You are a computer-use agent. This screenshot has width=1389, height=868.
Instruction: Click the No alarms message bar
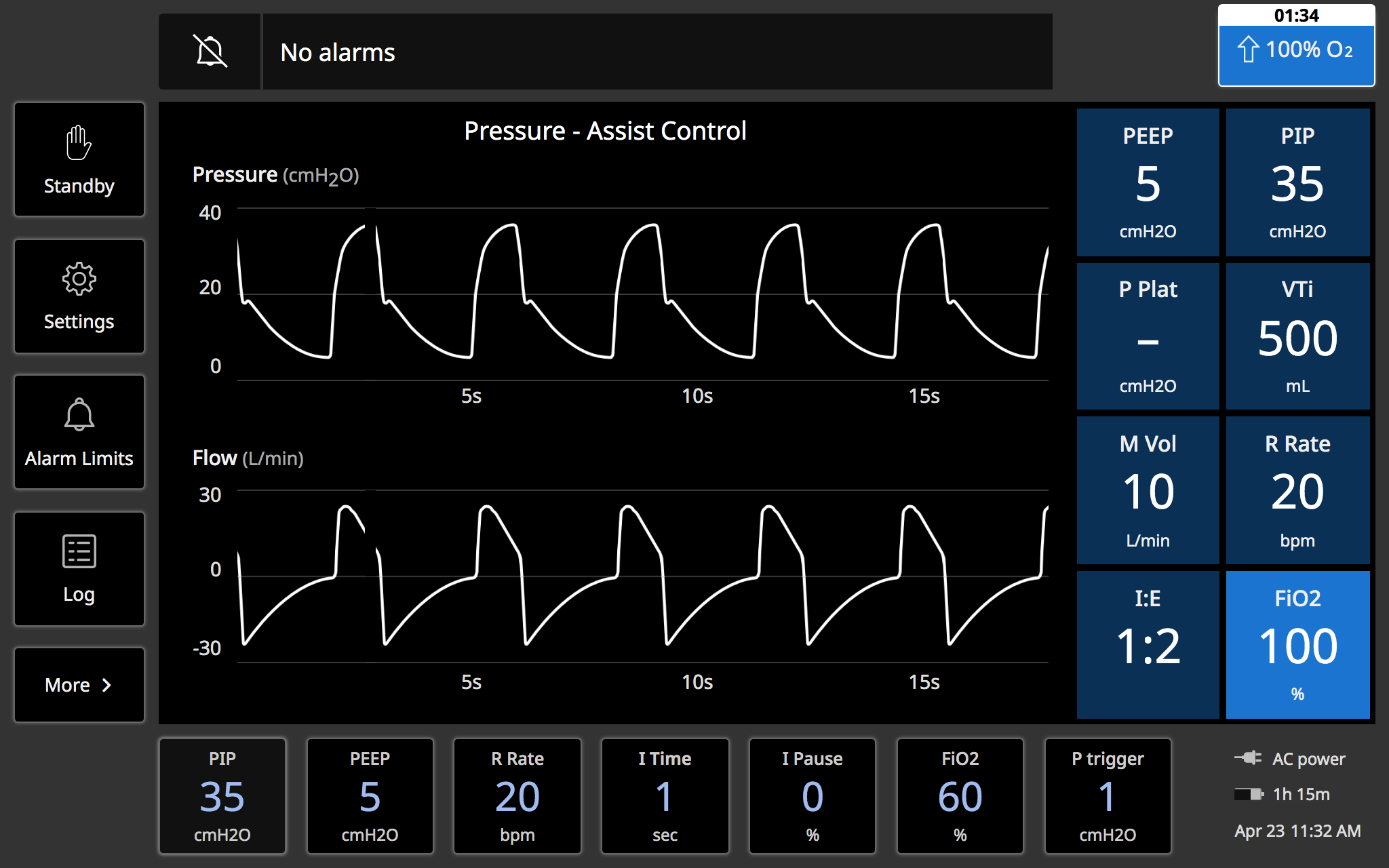coord(657,52)
